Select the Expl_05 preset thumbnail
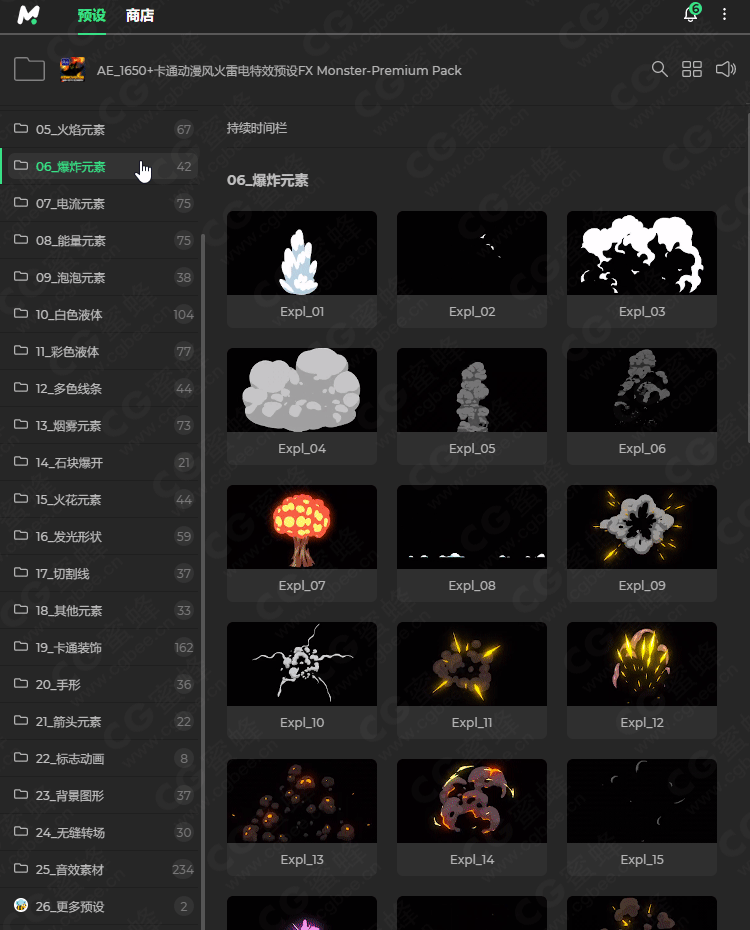Viewport: 750px width, 930px height. coord(472,390)
